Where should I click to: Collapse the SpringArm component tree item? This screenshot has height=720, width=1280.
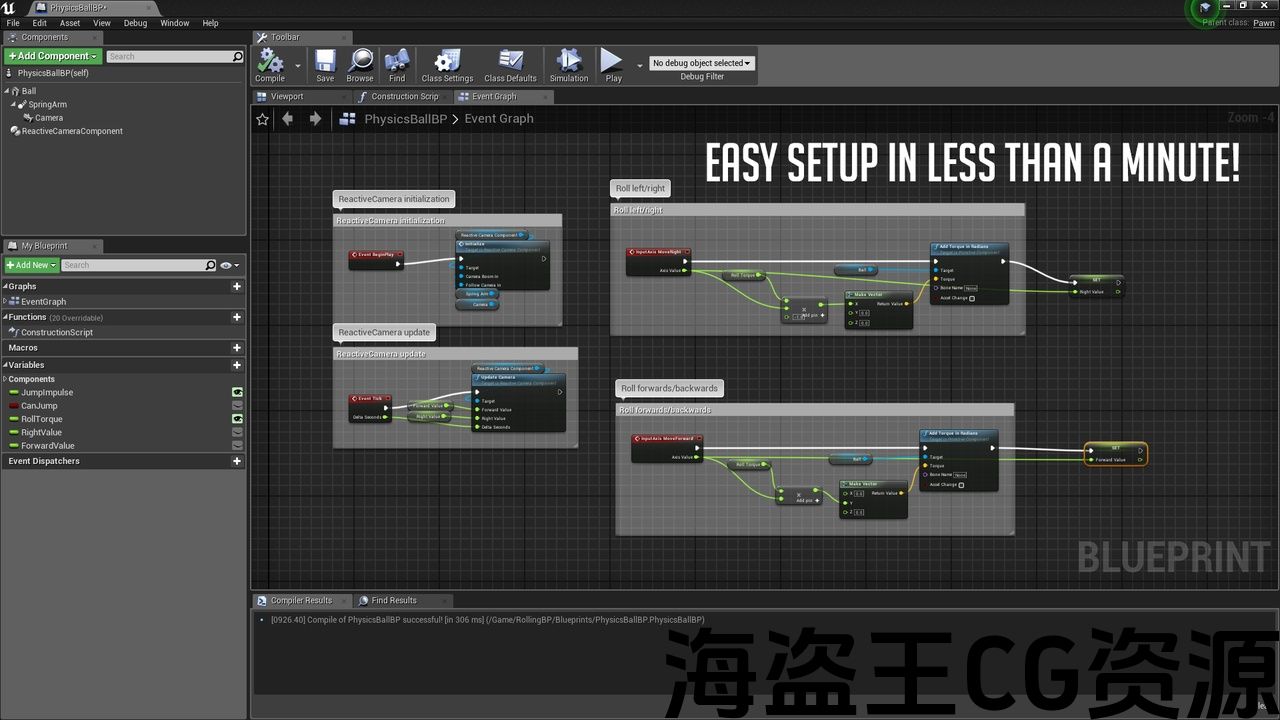pyautogui.click(x=15, y=105)
